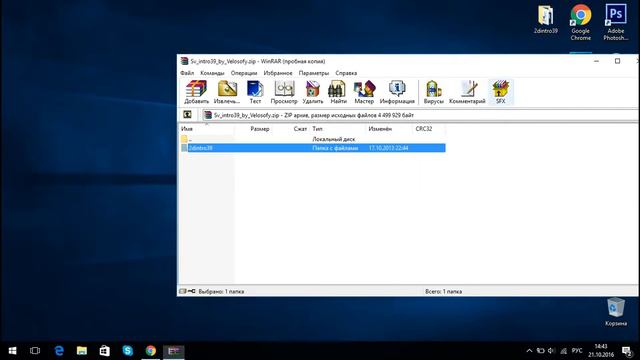This screenshot has height=360, width=640.
Task: Open Skype from the taskbar
Action: click(128, 351)
